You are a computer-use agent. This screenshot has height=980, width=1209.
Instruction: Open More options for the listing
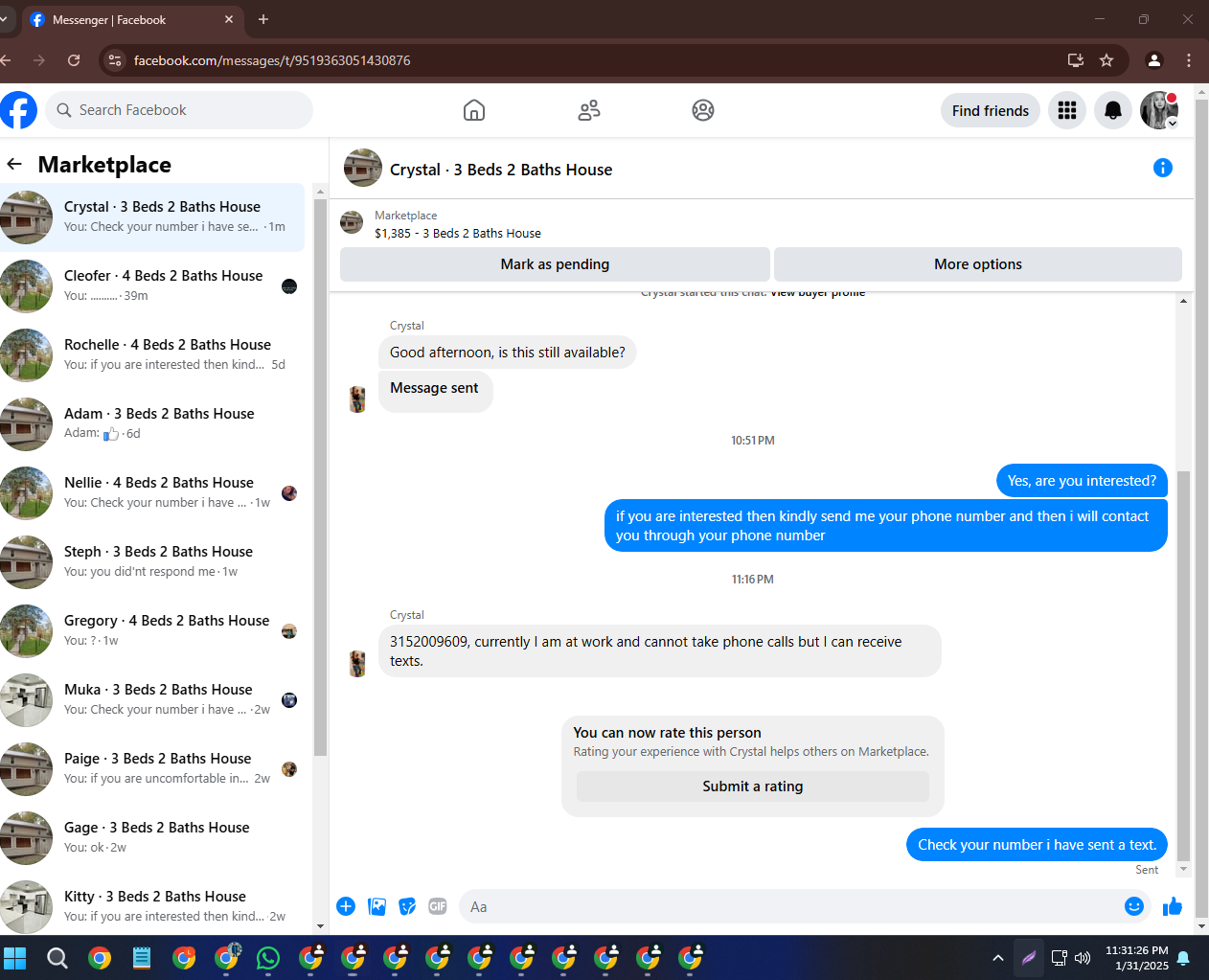tap(978, 264)
